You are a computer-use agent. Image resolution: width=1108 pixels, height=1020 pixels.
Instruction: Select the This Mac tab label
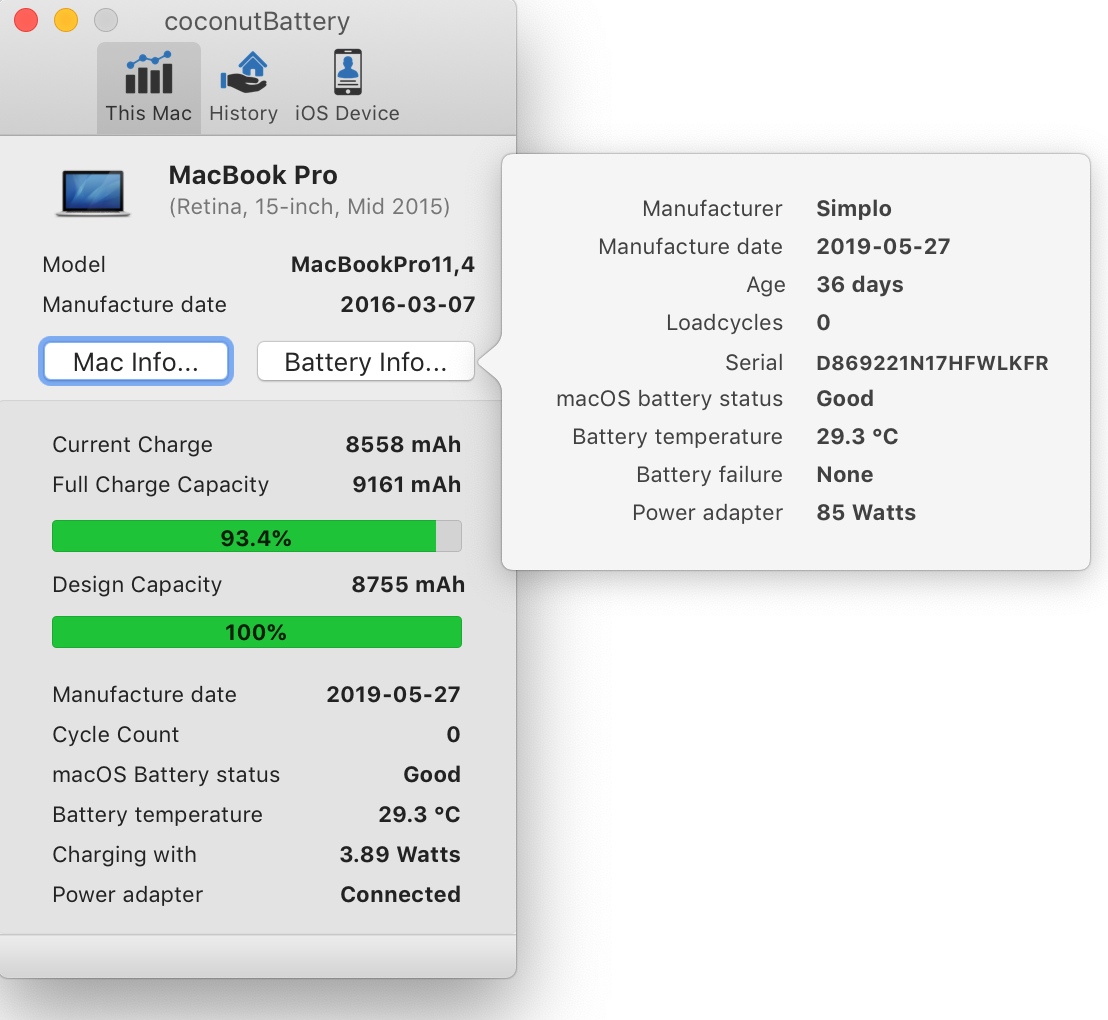(x=148, y=113)
